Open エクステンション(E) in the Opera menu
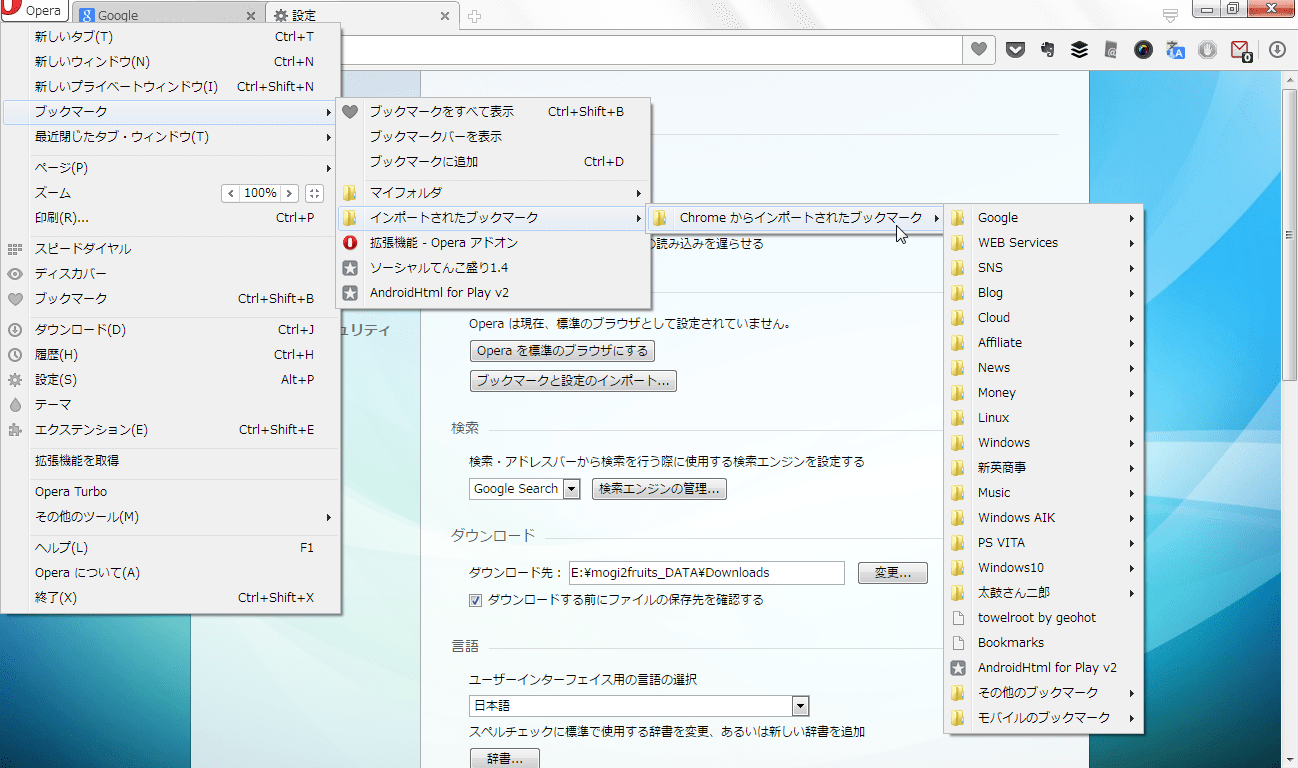The width and height of the screenshot is (1298, 768). pyautogui.click(x=171, y=430)
